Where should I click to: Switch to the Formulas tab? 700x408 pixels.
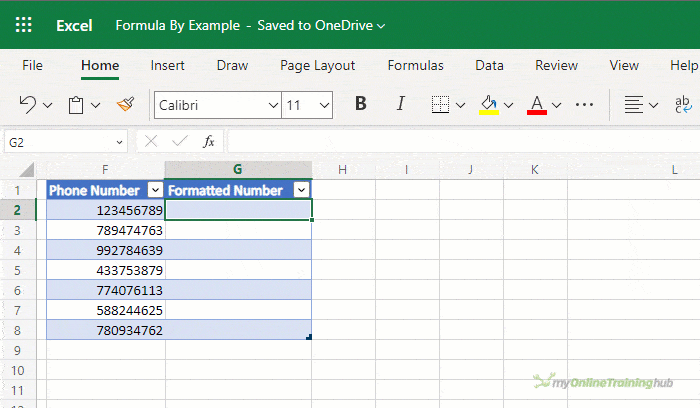pyautogui.click(x=416, y=66)
